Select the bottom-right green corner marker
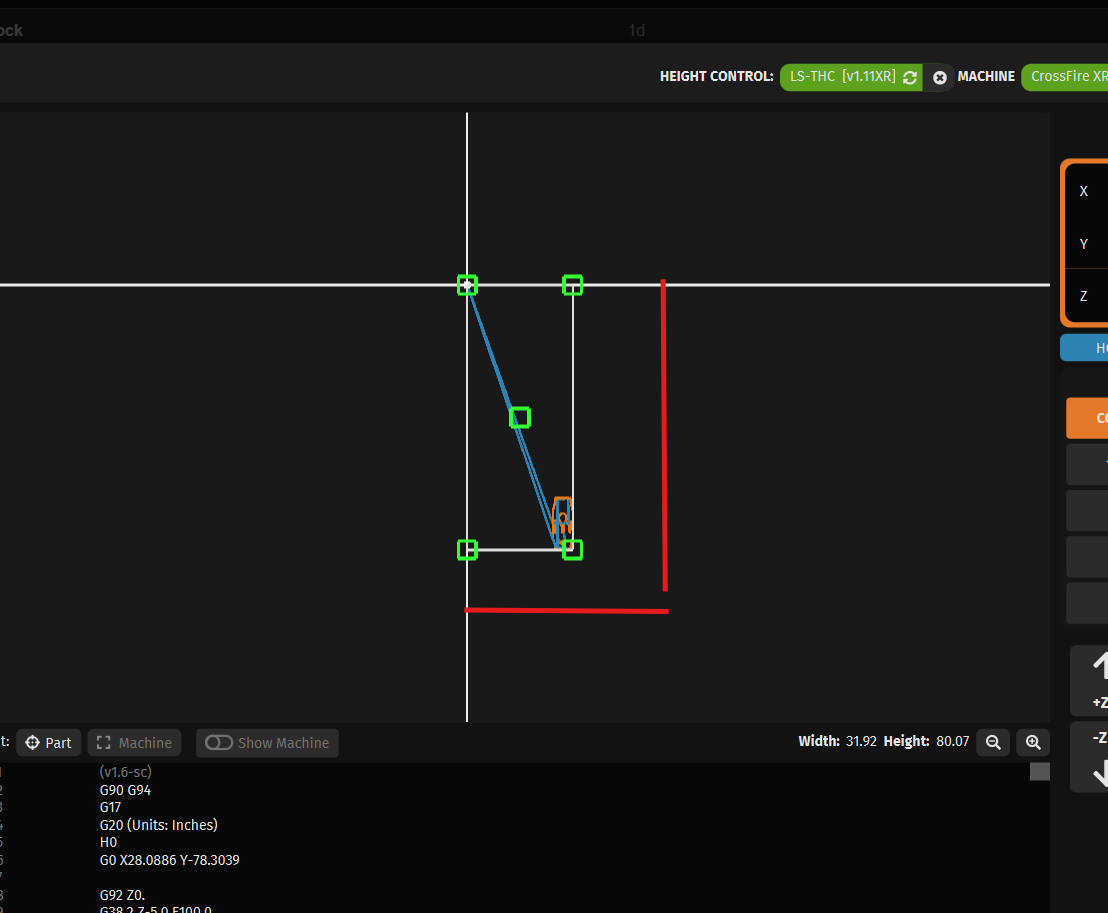The height and width of the screenshot is (913, 1108). [x=572, y=549]
